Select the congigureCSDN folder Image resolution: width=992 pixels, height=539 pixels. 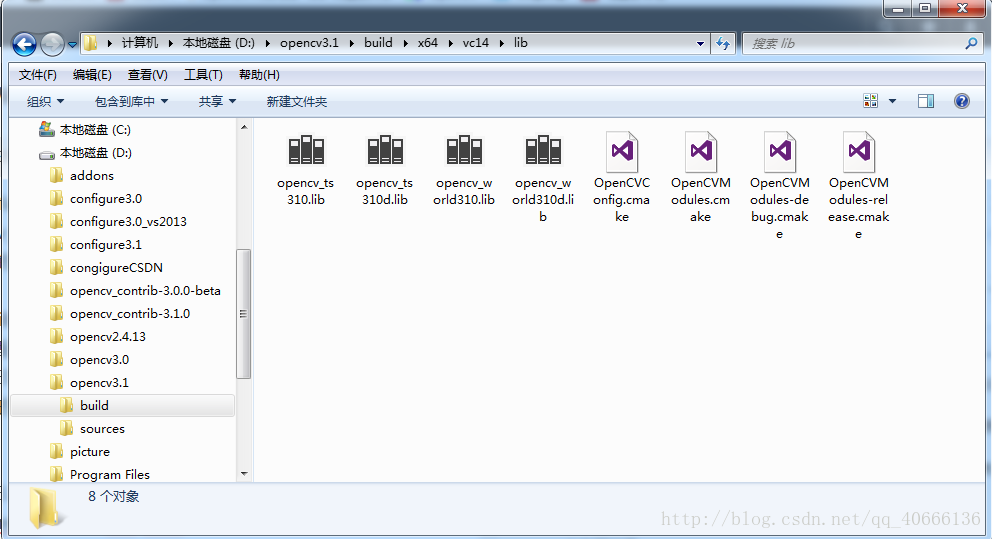tap(116, 268)
